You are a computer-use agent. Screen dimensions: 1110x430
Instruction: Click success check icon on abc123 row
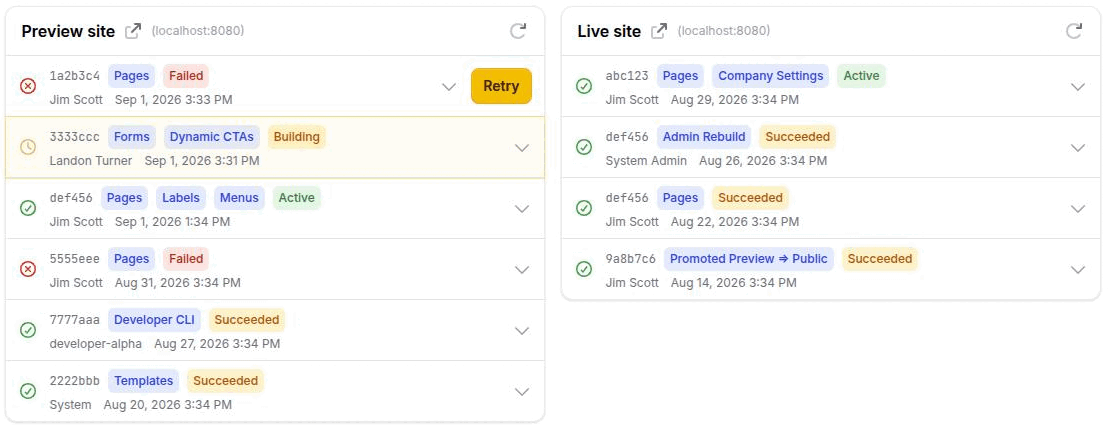pyautogui.click(x=584, y=86)
